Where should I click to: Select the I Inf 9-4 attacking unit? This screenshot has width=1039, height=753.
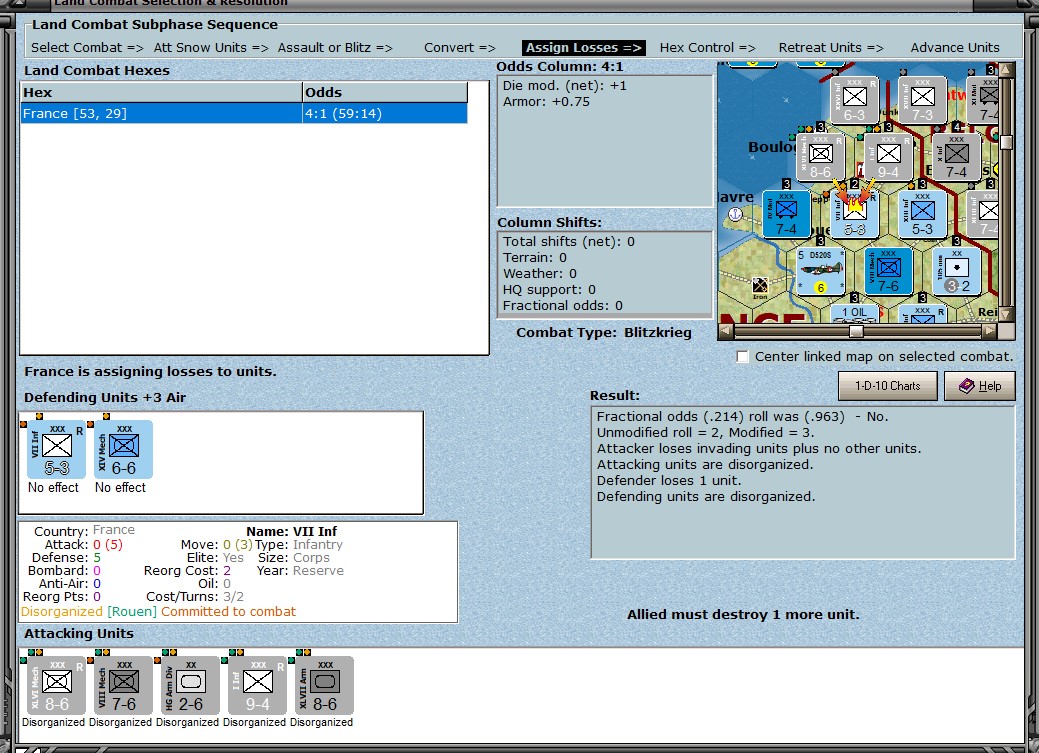click(x=257, y=685)
